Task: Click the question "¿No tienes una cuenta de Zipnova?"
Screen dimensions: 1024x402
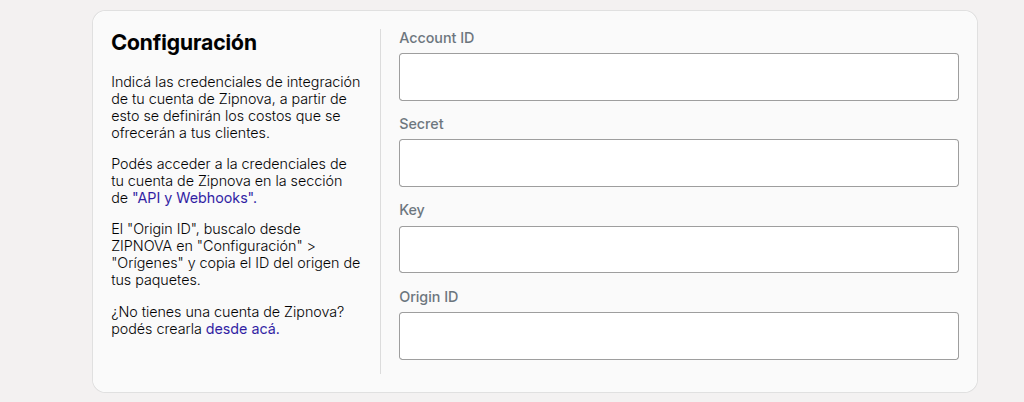Action: (x=228, y=312)
